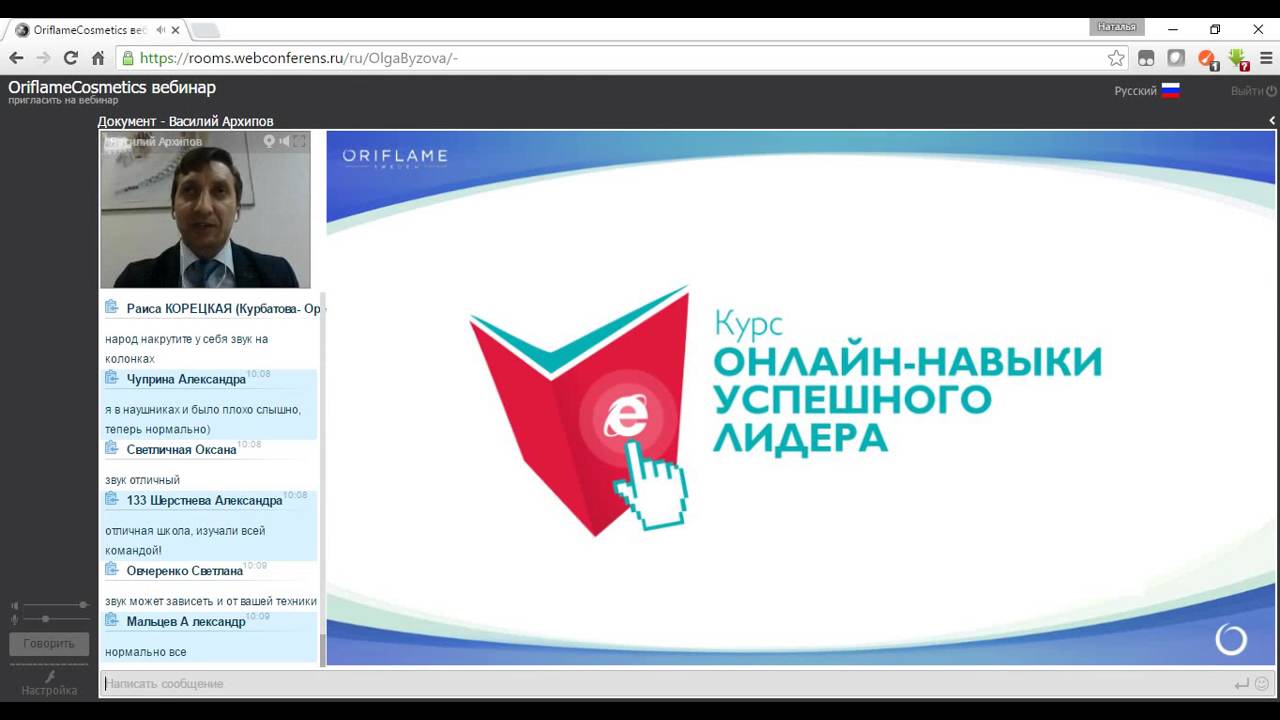The image size is (1280, 720).
Task: Bookmark this page with the star icon
Action: [x=1116, y=58]
